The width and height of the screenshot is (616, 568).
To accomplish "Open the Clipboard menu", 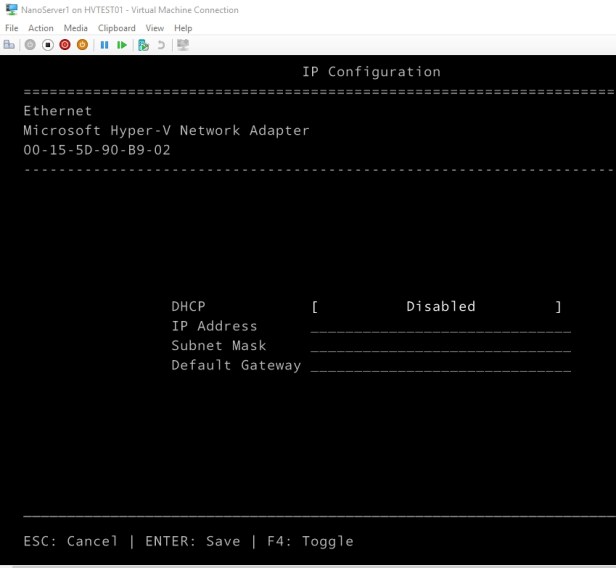I will pos(116,28).
